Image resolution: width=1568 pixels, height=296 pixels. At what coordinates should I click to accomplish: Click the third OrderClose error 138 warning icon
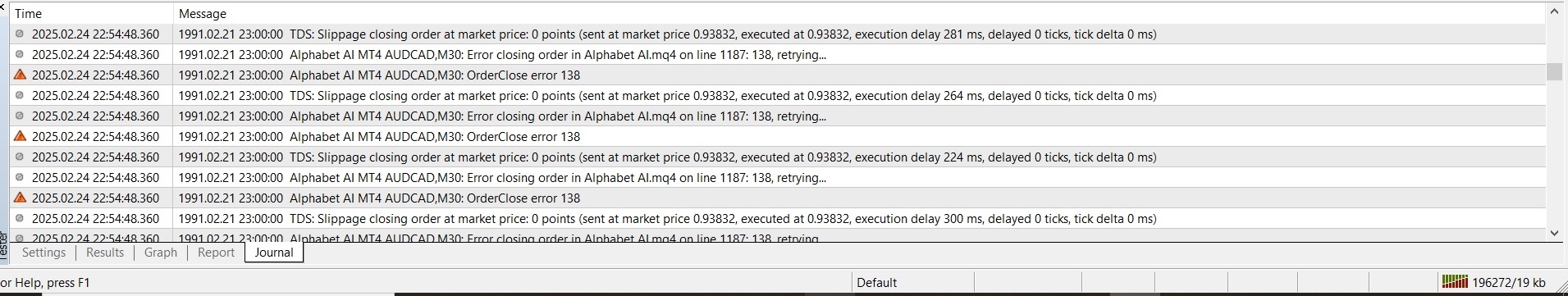20,198
